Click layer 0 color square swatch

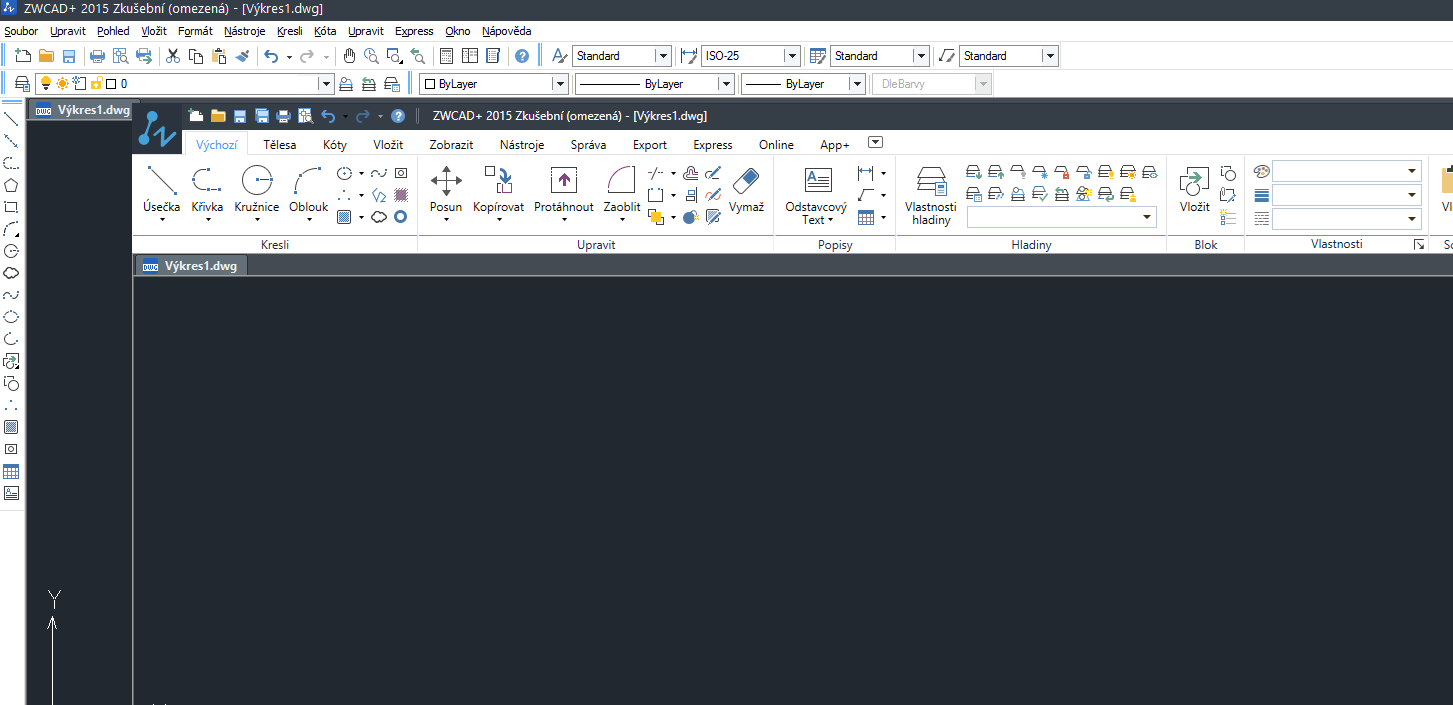click(x=111, y=84)
